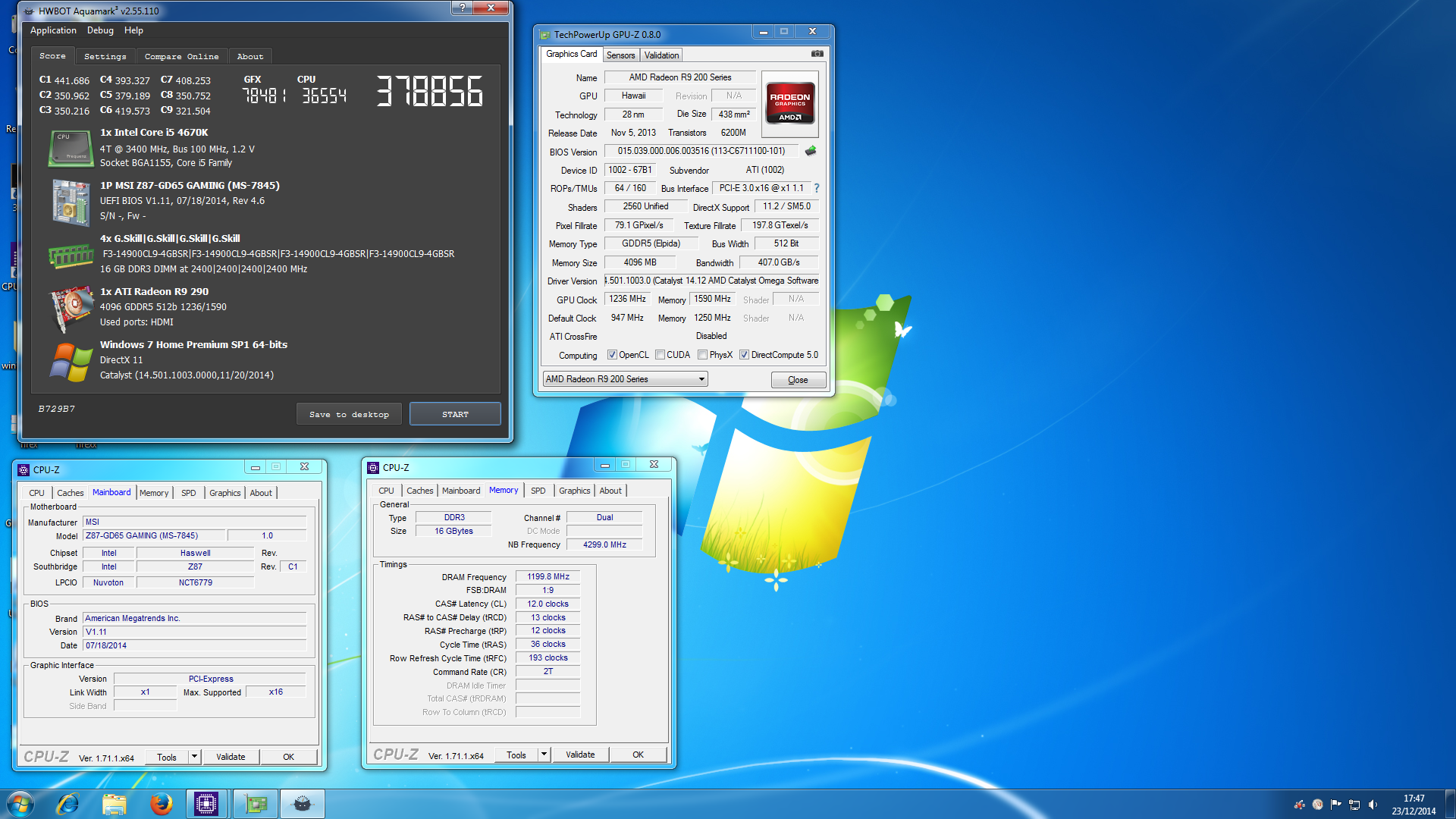The image size is (1456, 819).
Task: Toggle the DirectCompute 5.0 checkbox
Action: [x=744, y=355]
